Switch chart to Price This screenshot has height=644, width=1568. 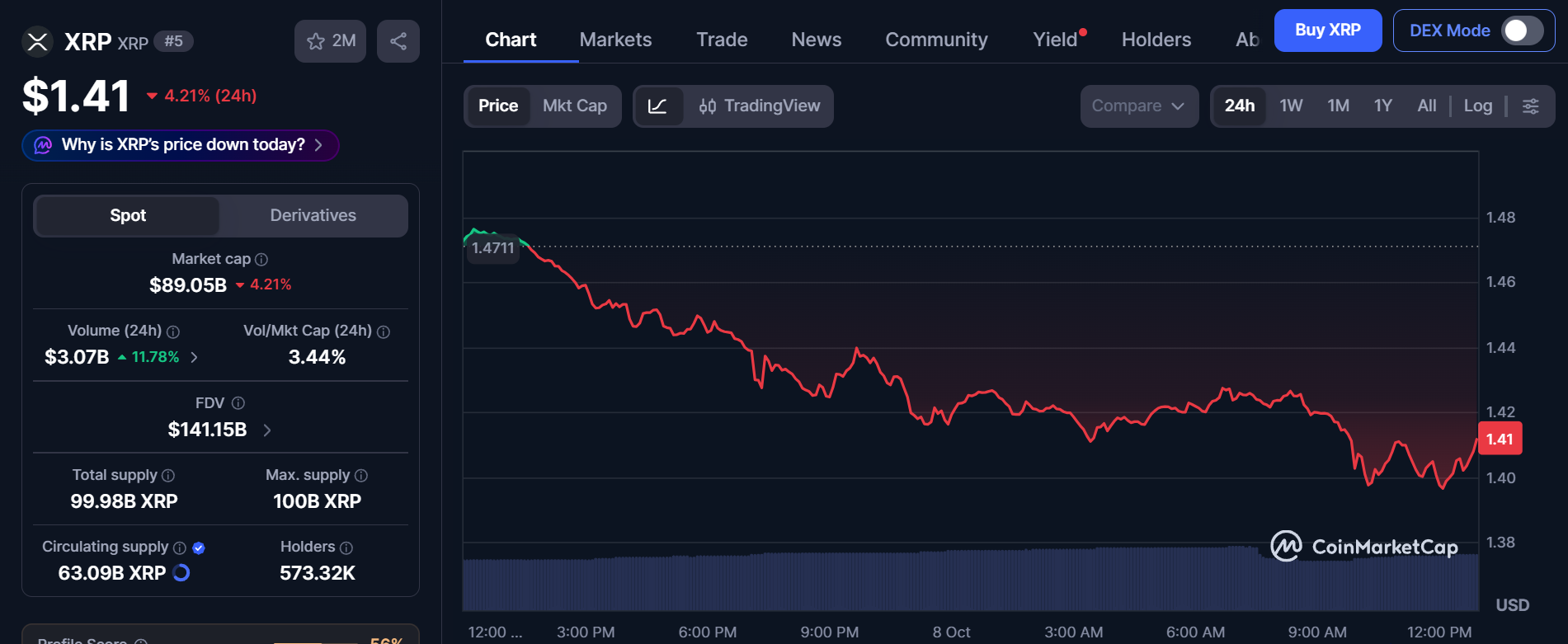click(498, 106)
